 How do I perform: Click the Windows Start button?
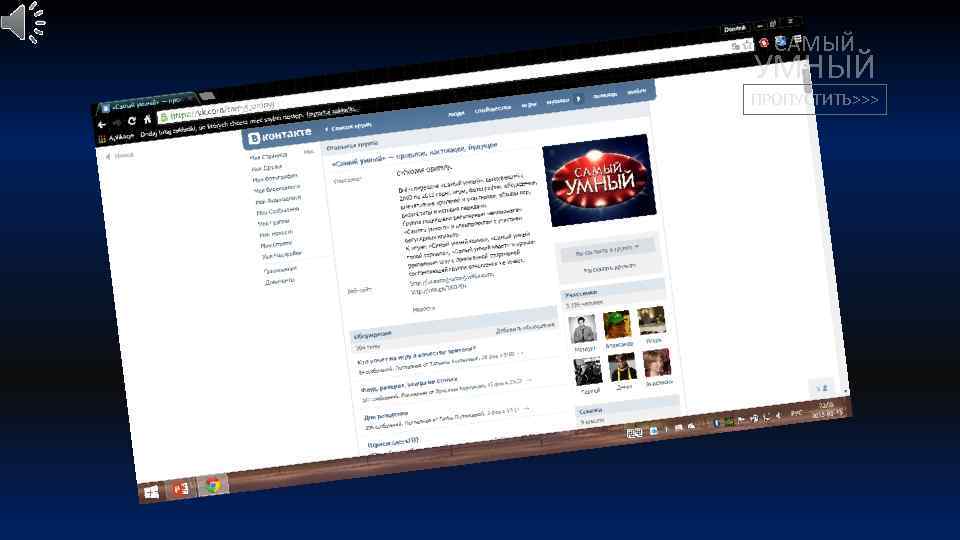(x=151, y=492)
